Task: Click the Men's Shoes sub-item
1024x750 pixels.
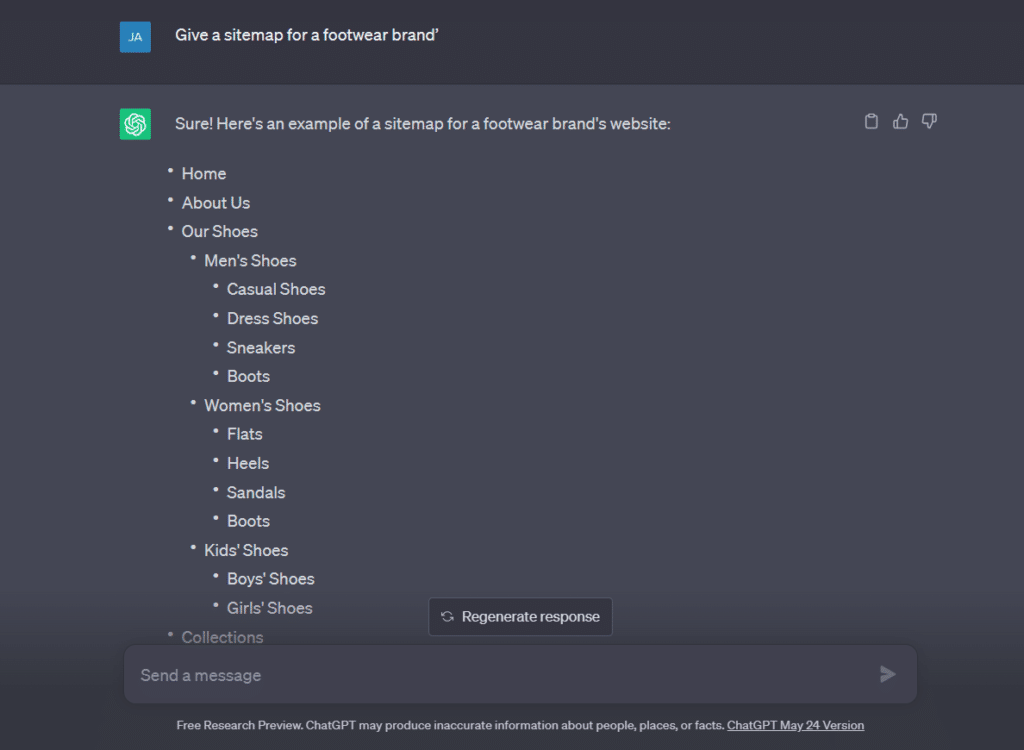Action: point(250,261)
